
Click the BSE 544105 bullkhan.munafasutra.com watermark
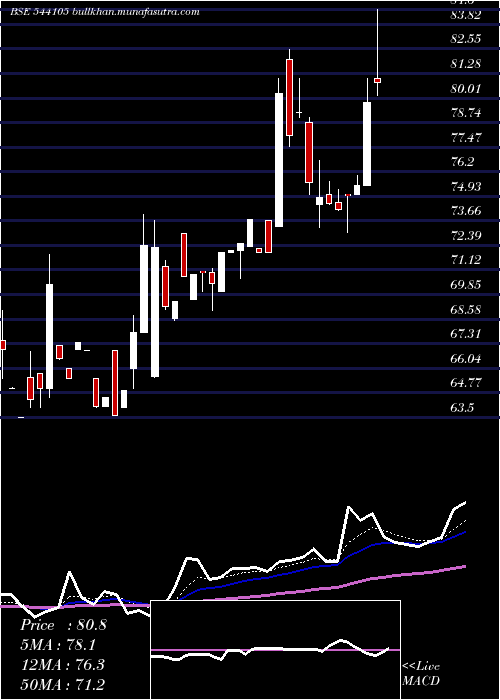click(x=104, y=12)
